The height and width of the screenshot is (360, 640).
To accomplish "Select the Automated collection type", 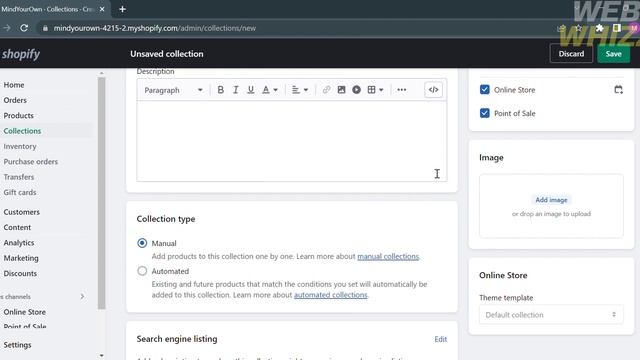I will 142,271.
